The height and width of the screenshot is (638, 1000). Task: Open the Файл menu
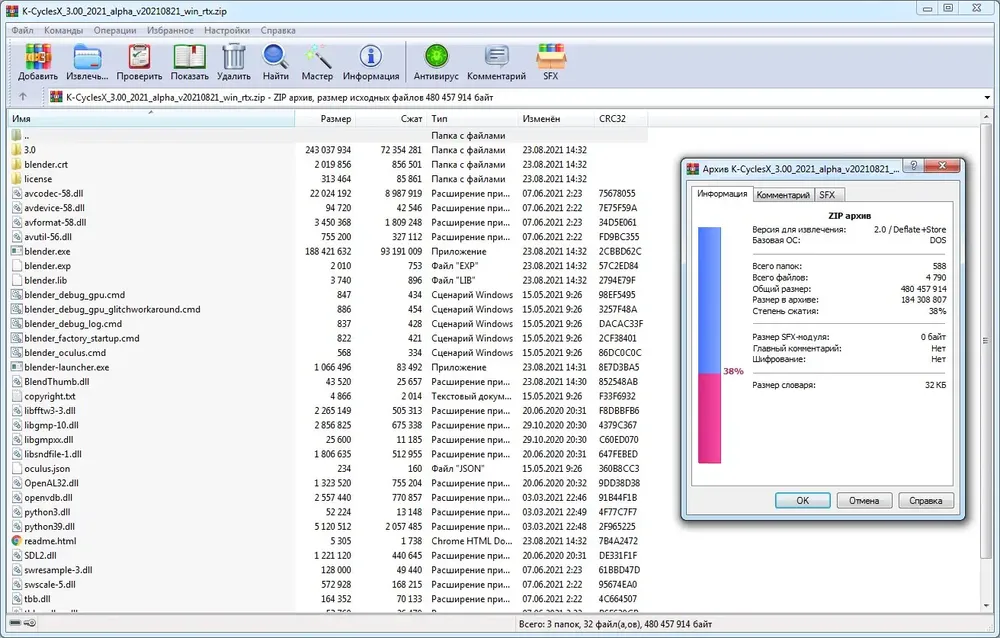pyautogui.click(x=22, y=30)
